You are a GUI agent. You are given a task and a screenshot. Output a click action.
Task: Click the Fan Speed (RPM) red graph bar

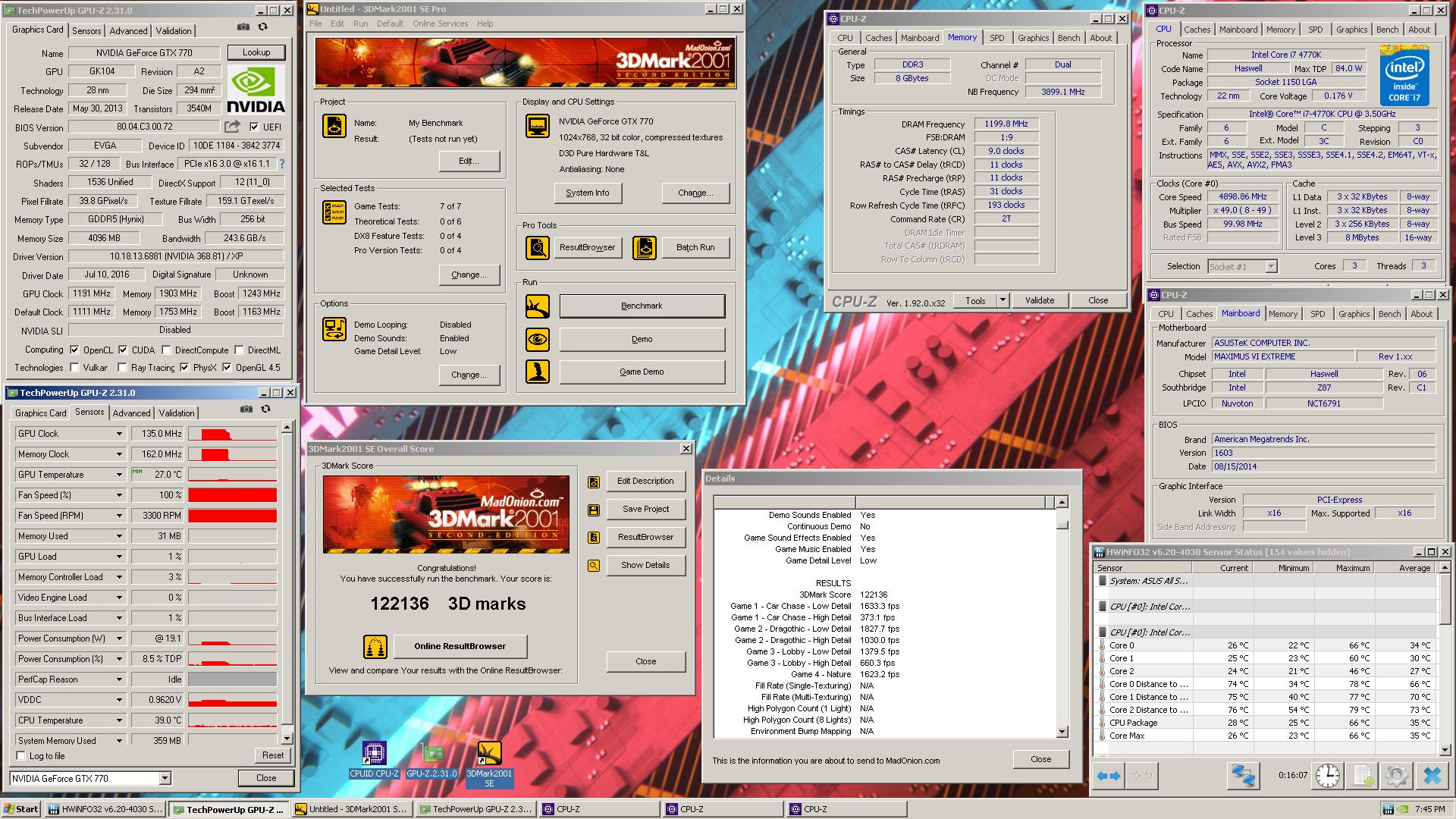(232, 516)
